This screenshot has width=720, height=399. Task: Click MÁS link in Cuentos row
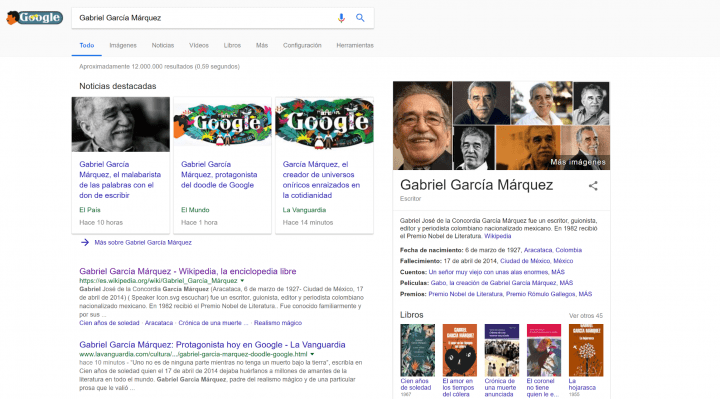coord(558,272)
